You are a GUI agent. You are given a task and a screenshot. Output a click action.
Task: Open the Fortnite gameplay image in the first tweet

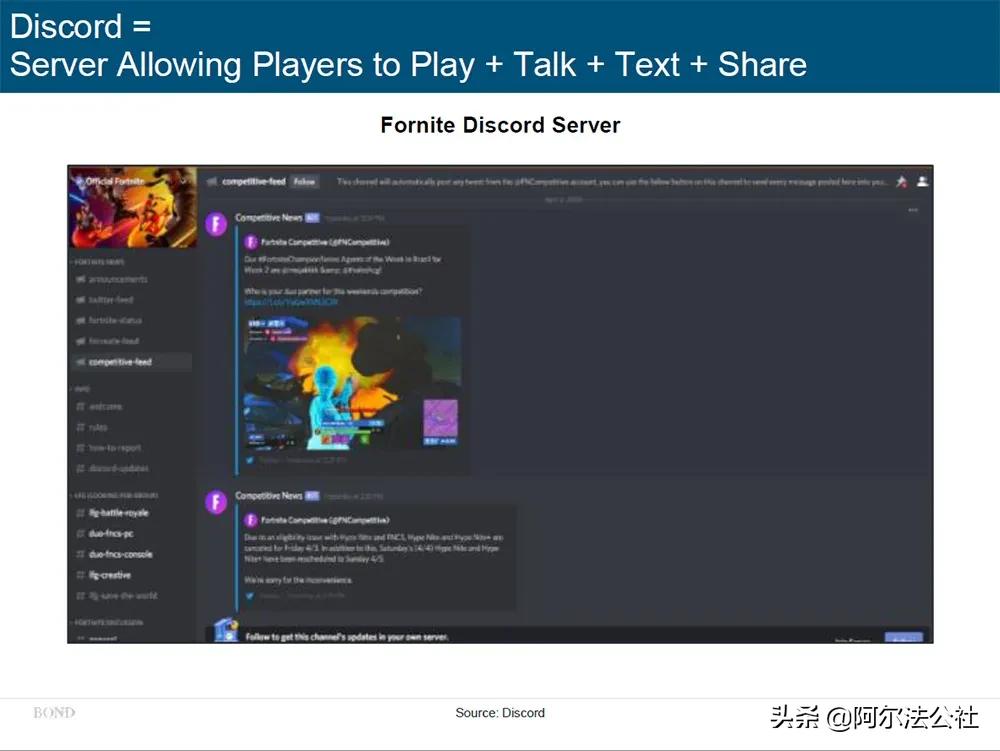click(x=353, y=382)
